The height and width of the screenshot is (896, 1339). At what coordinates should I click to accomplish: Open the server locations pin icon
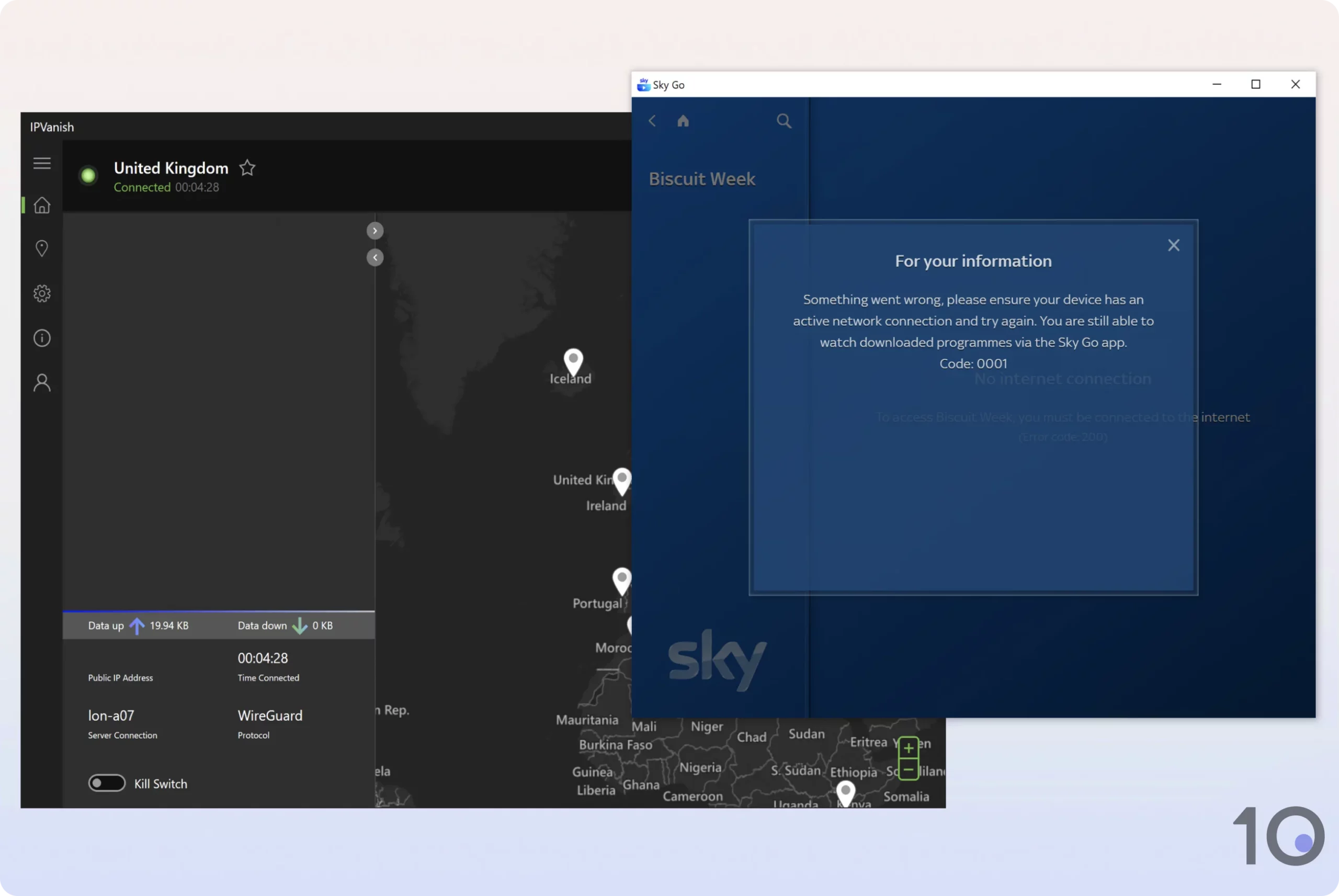pyautogui.click(x=42, y=248)
